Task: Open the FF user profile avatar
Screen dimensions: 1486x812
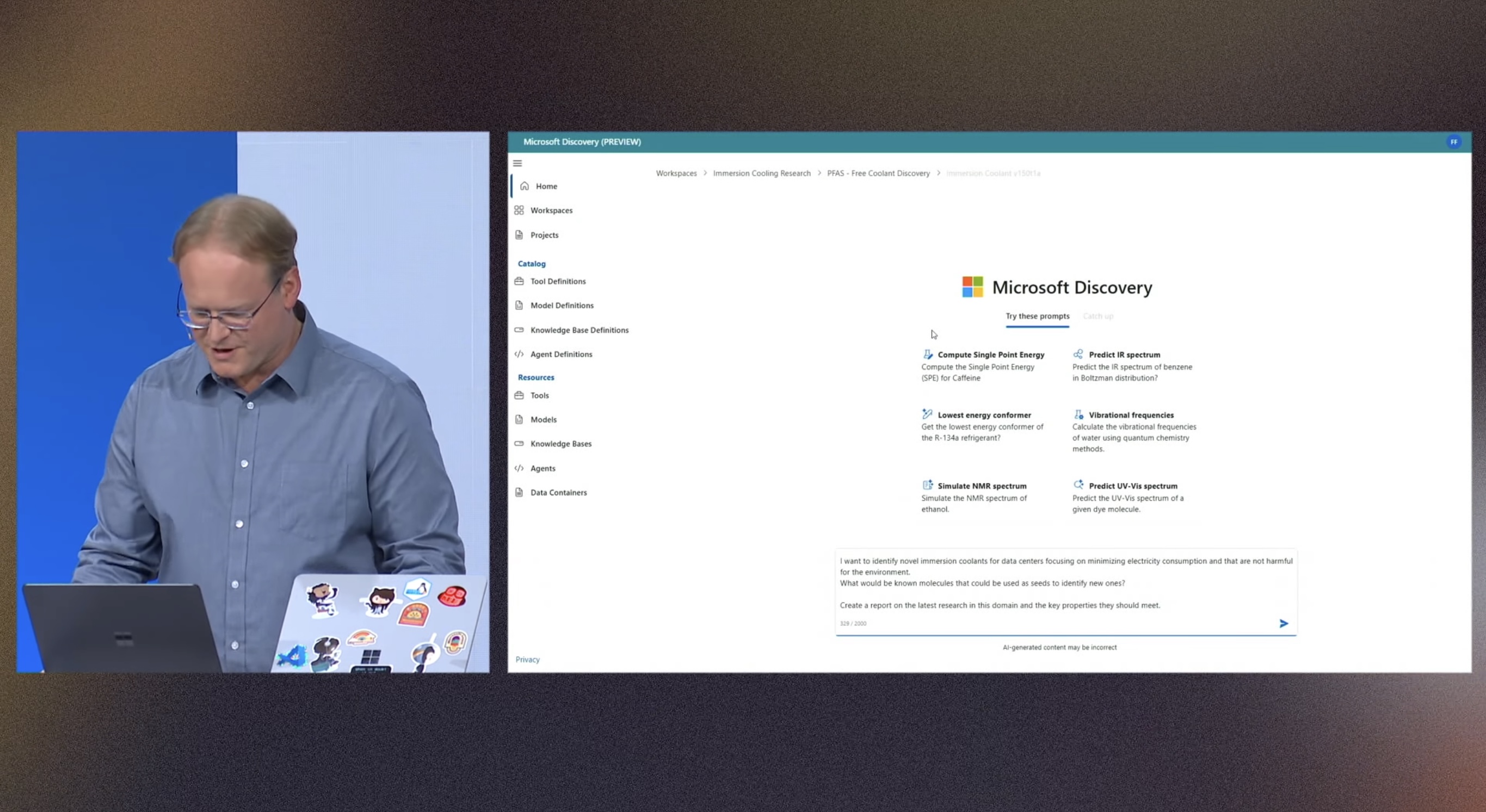Action: [x=1454, y=142]
